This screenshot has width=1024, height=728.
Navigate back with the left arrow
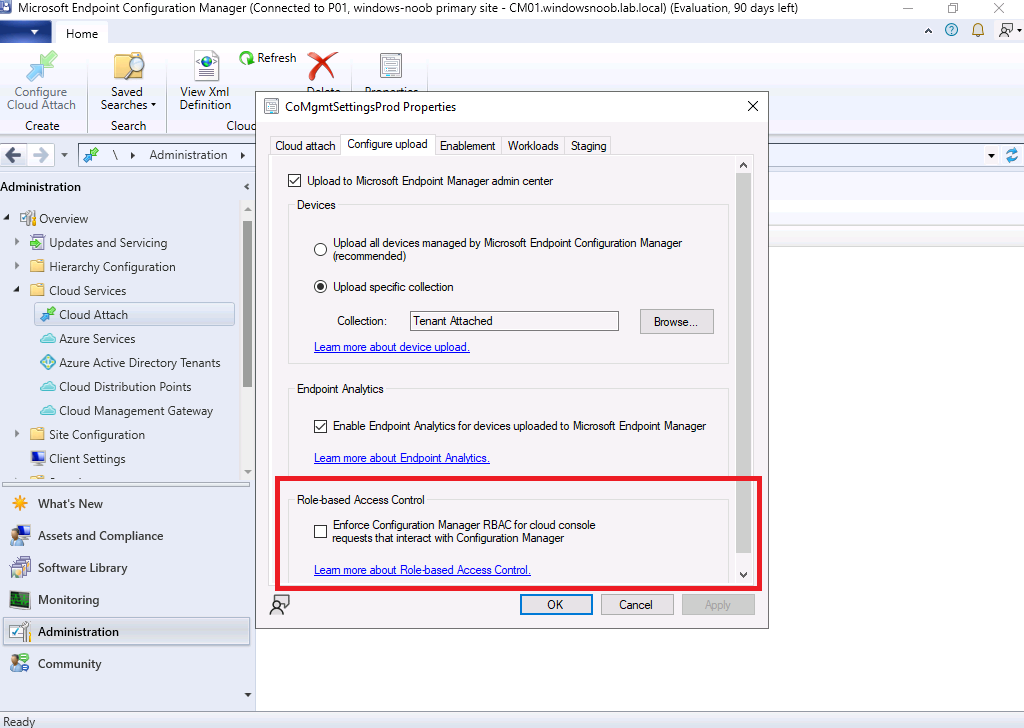pyautogui.click(x=14, y=155)
